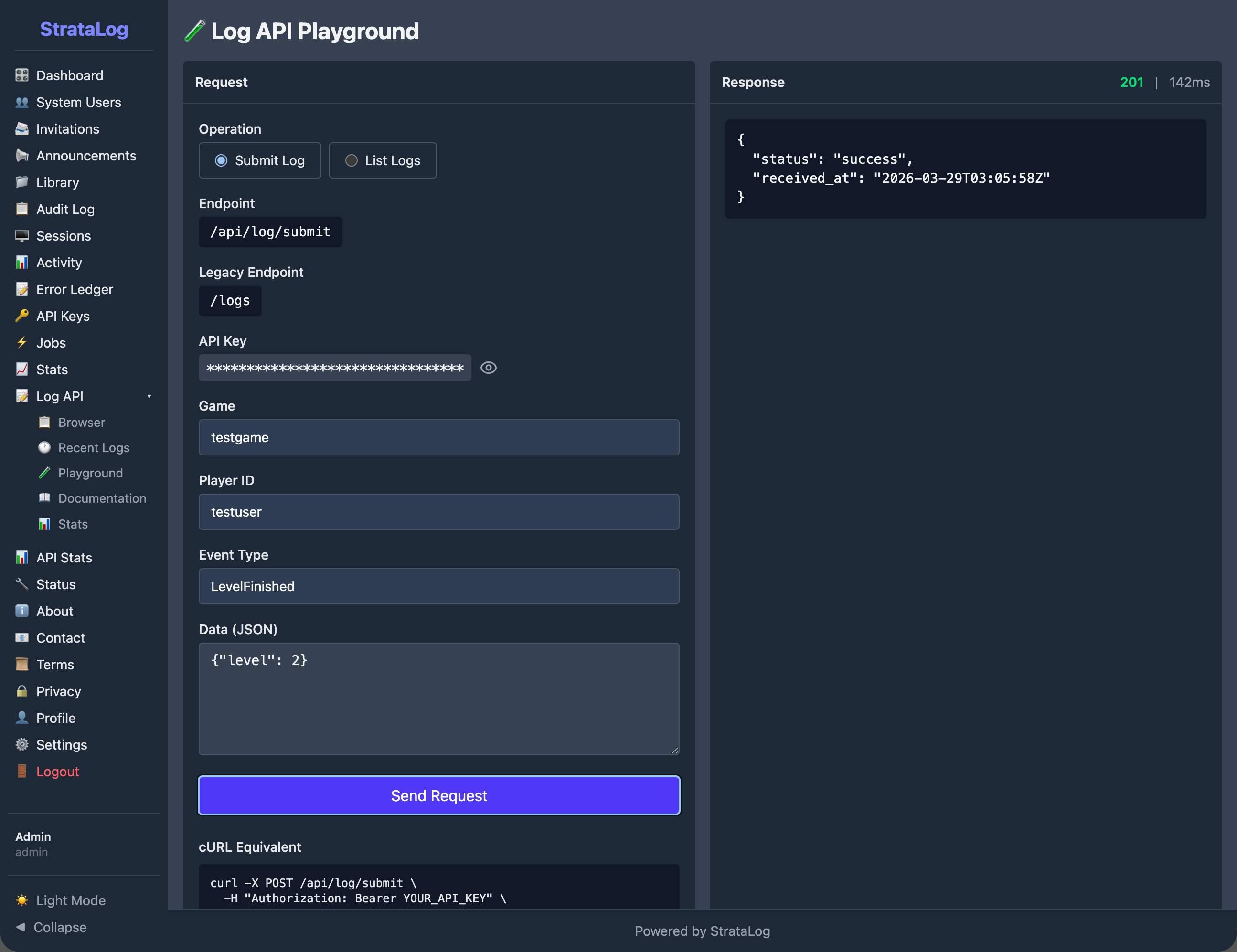This screenshot has height=952, width=1237.
Task: Open Documentation under Log API
Action: pos(103,498)
